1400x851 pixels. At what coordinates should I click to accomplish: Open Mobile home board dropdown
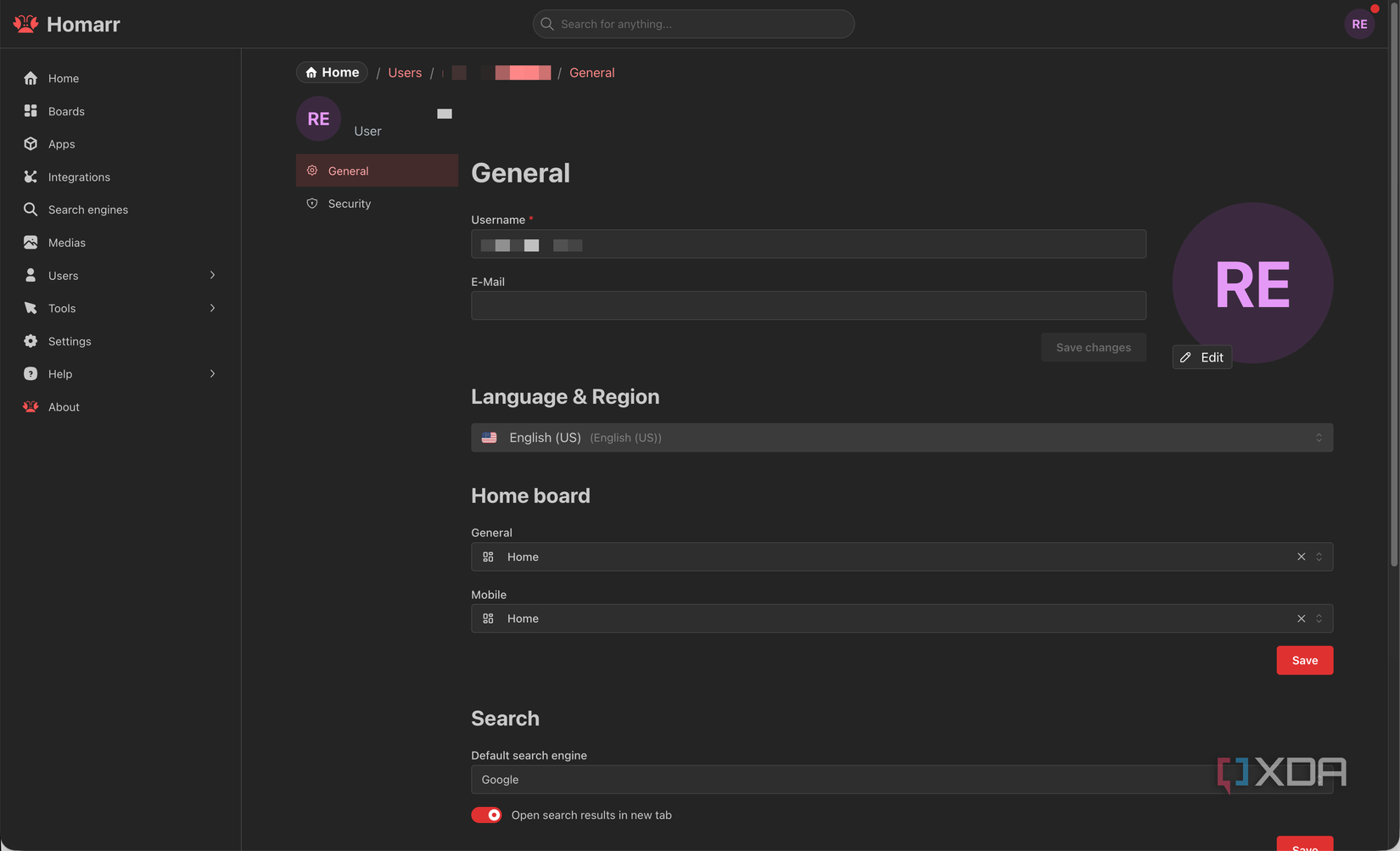(x=902, y=619)
